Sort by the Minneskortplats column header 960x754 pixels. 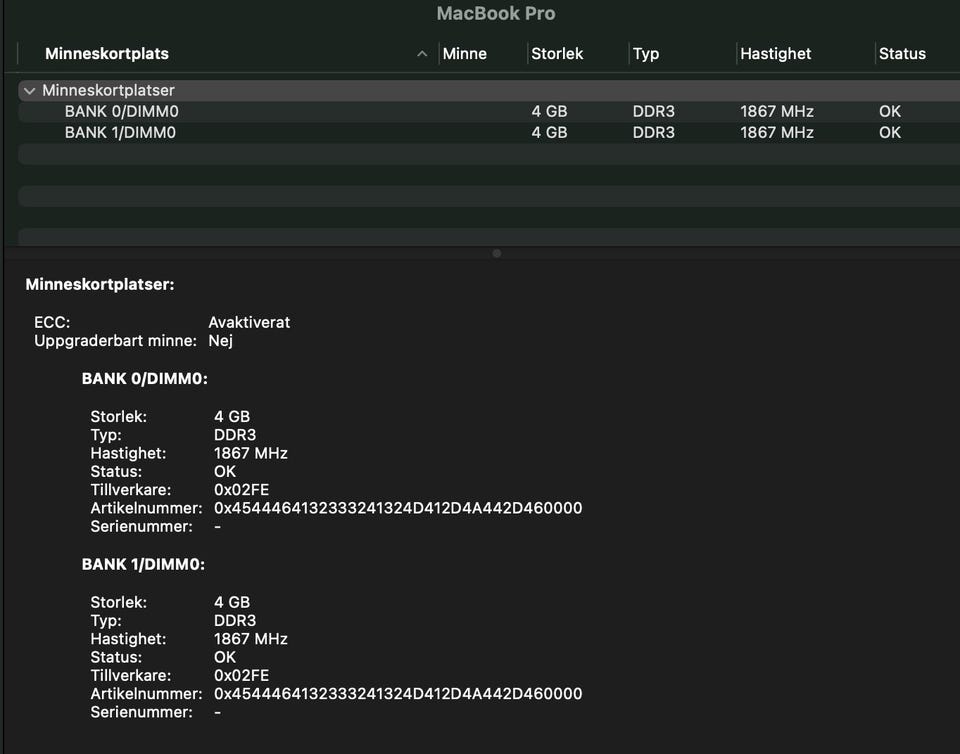107,54
